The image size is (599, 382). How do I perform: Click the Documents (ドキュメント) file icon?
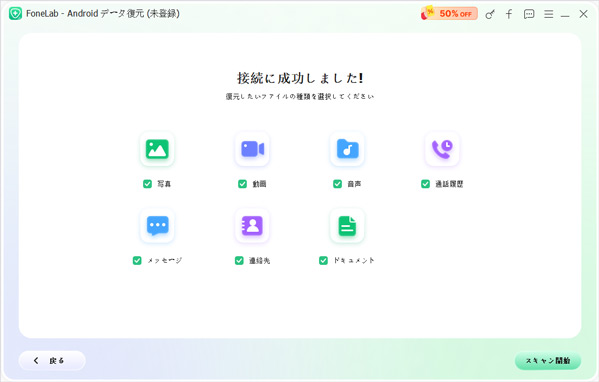[x=347, y=225]
